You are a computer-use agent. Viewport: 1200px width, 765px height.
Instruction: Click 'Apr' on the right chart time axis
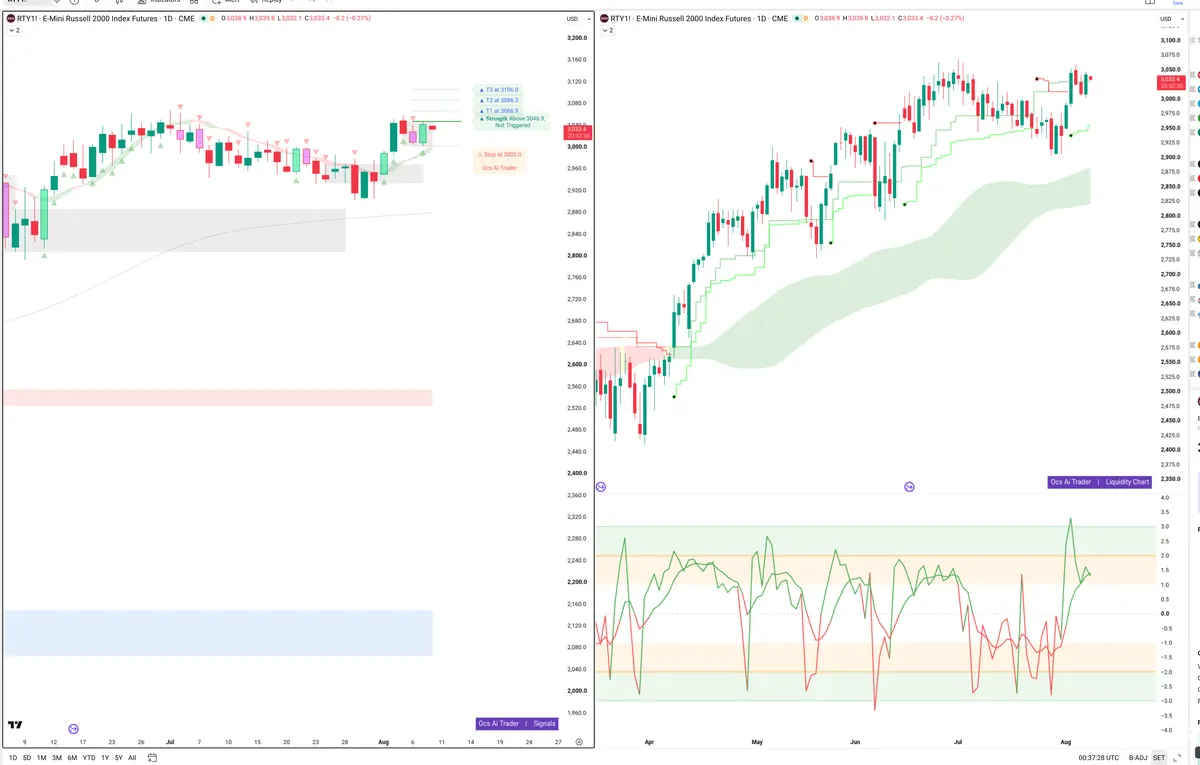(x=650, y=742)
